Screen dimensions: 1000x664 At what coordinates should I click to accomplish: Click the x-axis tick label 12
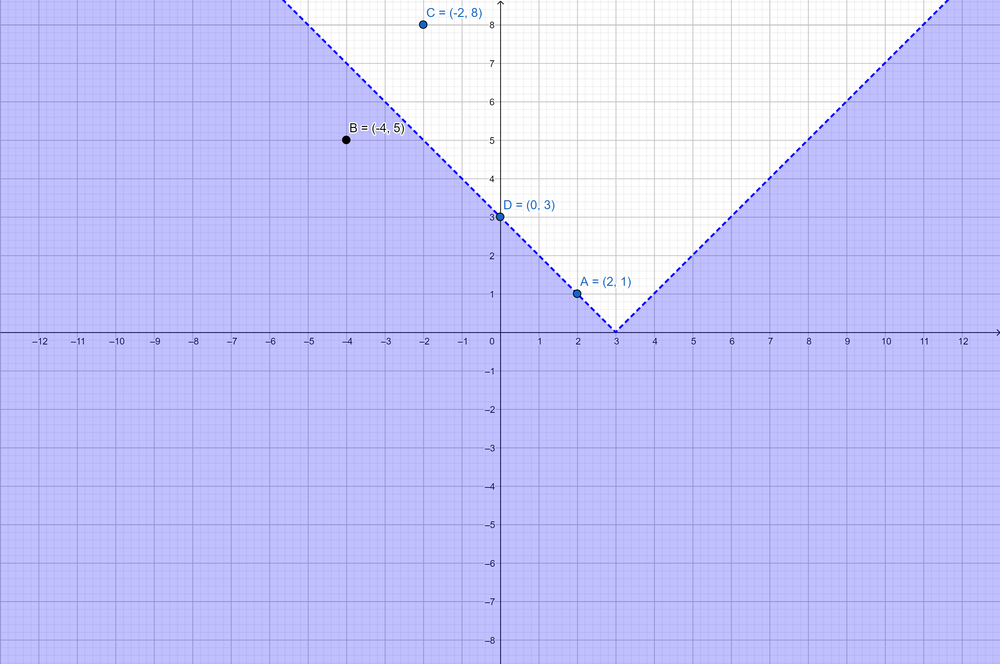pyautogui.click(x=962, y=342)
